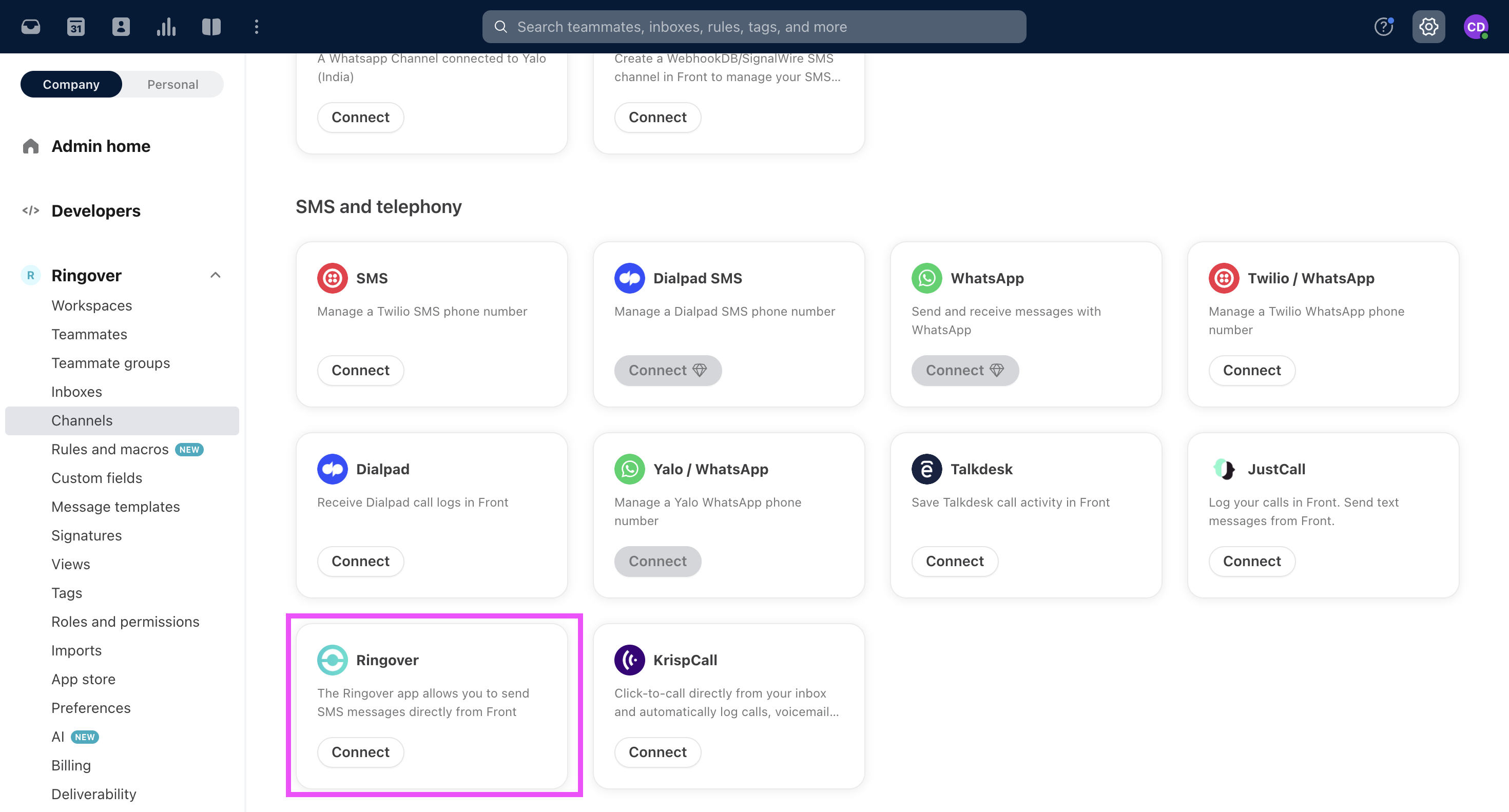Open Signatures in sidebar
Screen dimensions: 1509x812
(x=87, y=535)
